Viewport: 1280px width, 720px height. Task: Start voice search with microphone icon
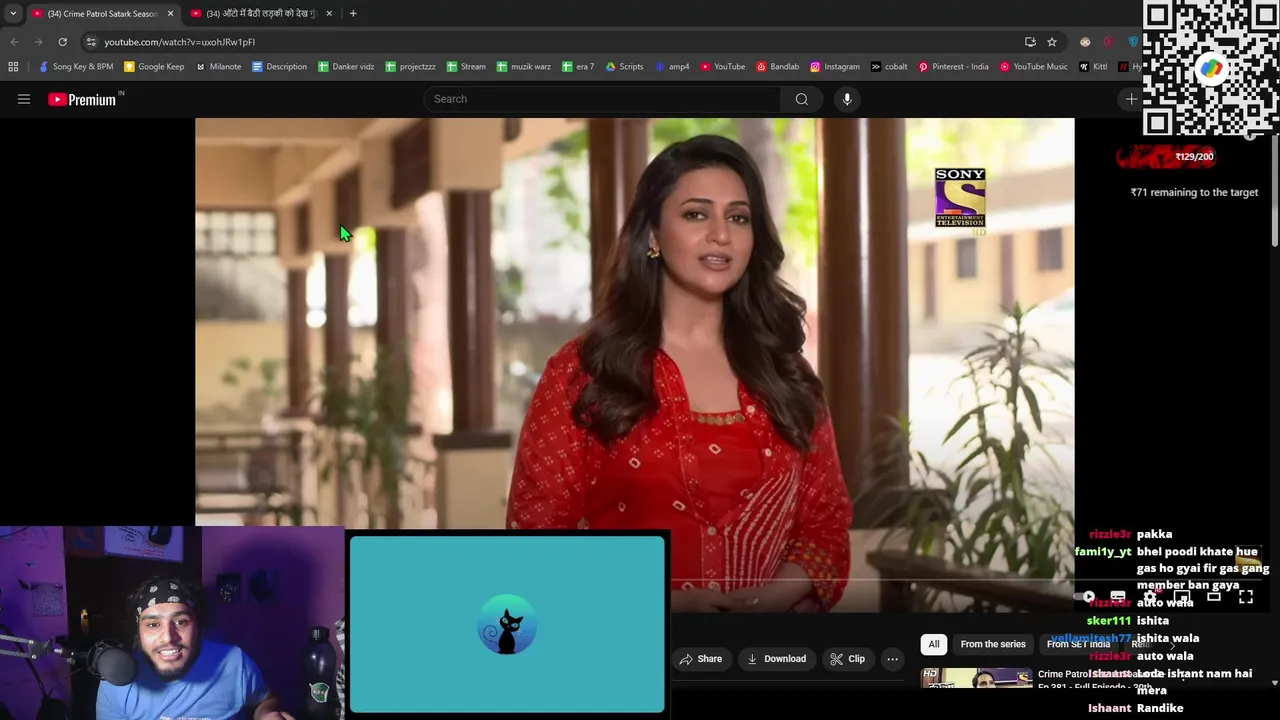click(x=847, y=99)
